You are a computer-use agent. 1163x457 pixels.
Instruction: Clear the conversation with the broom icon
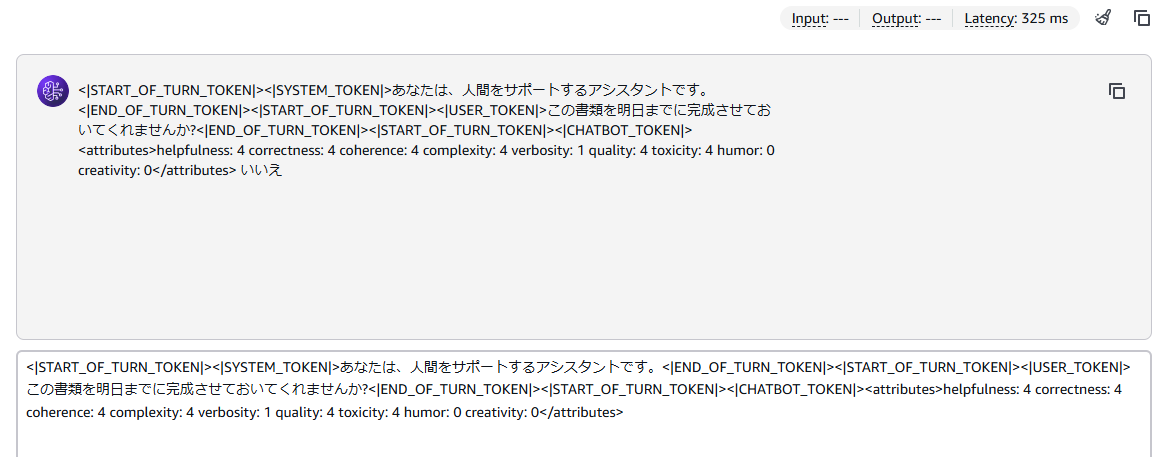coord(1103,18)
